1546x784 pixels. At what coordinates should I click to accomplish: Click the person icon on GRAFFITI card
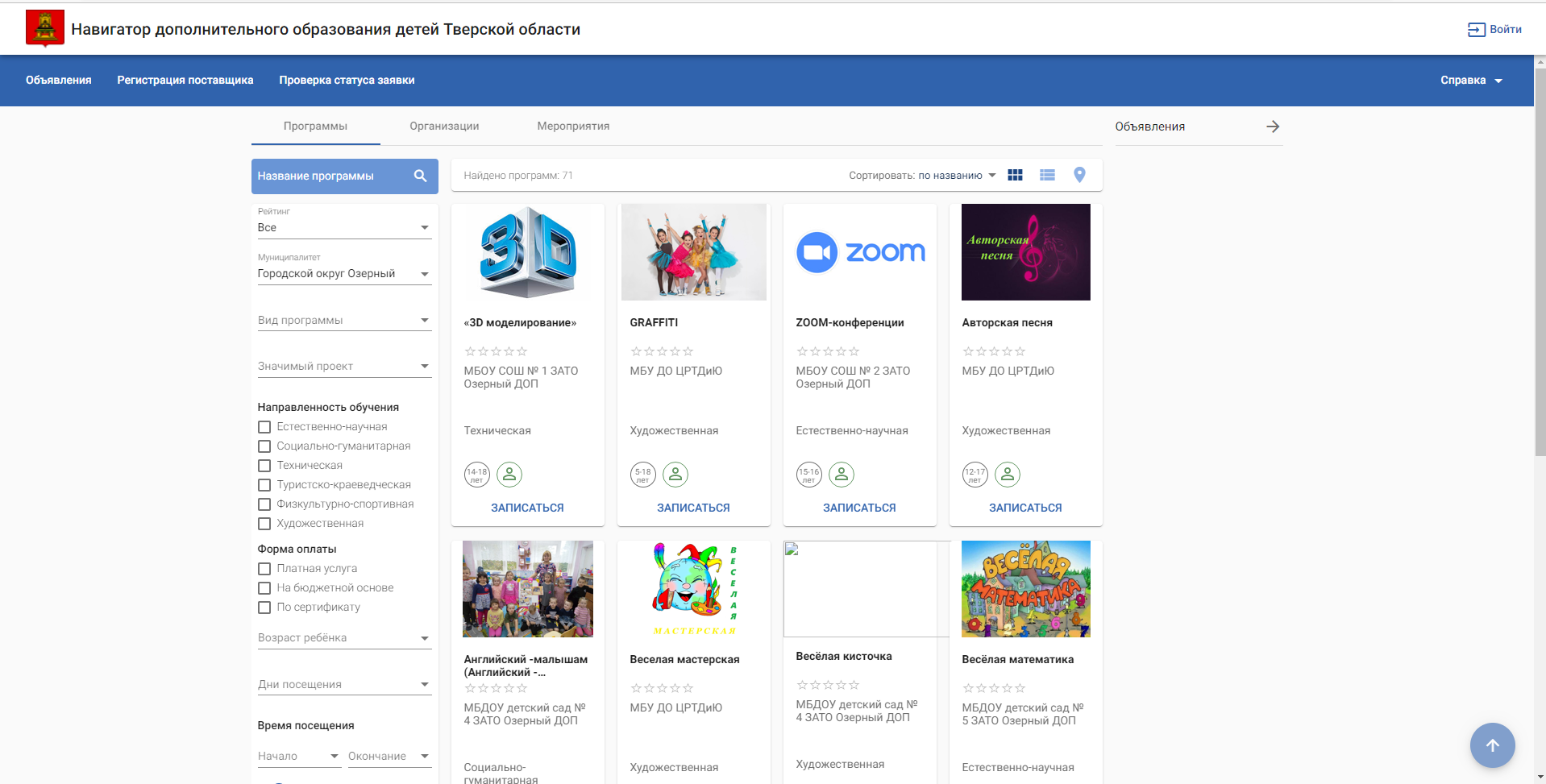(675, 475)
